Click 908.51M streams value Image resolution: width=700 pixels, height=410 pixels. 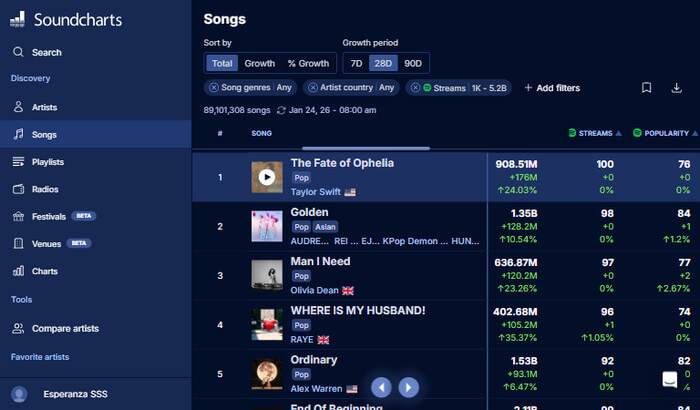(516, 164)
